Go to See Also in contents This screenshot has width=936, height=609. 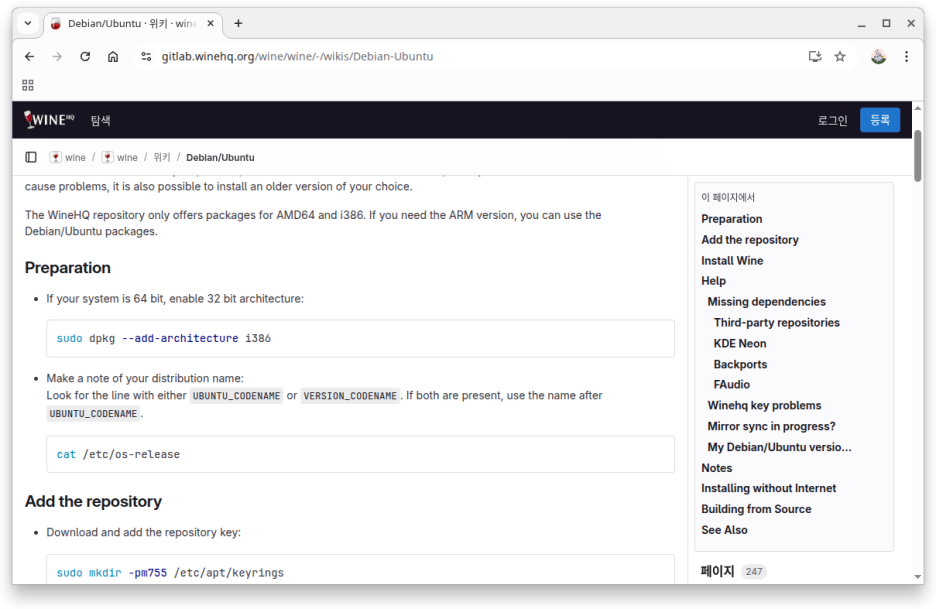click(724, 531)
